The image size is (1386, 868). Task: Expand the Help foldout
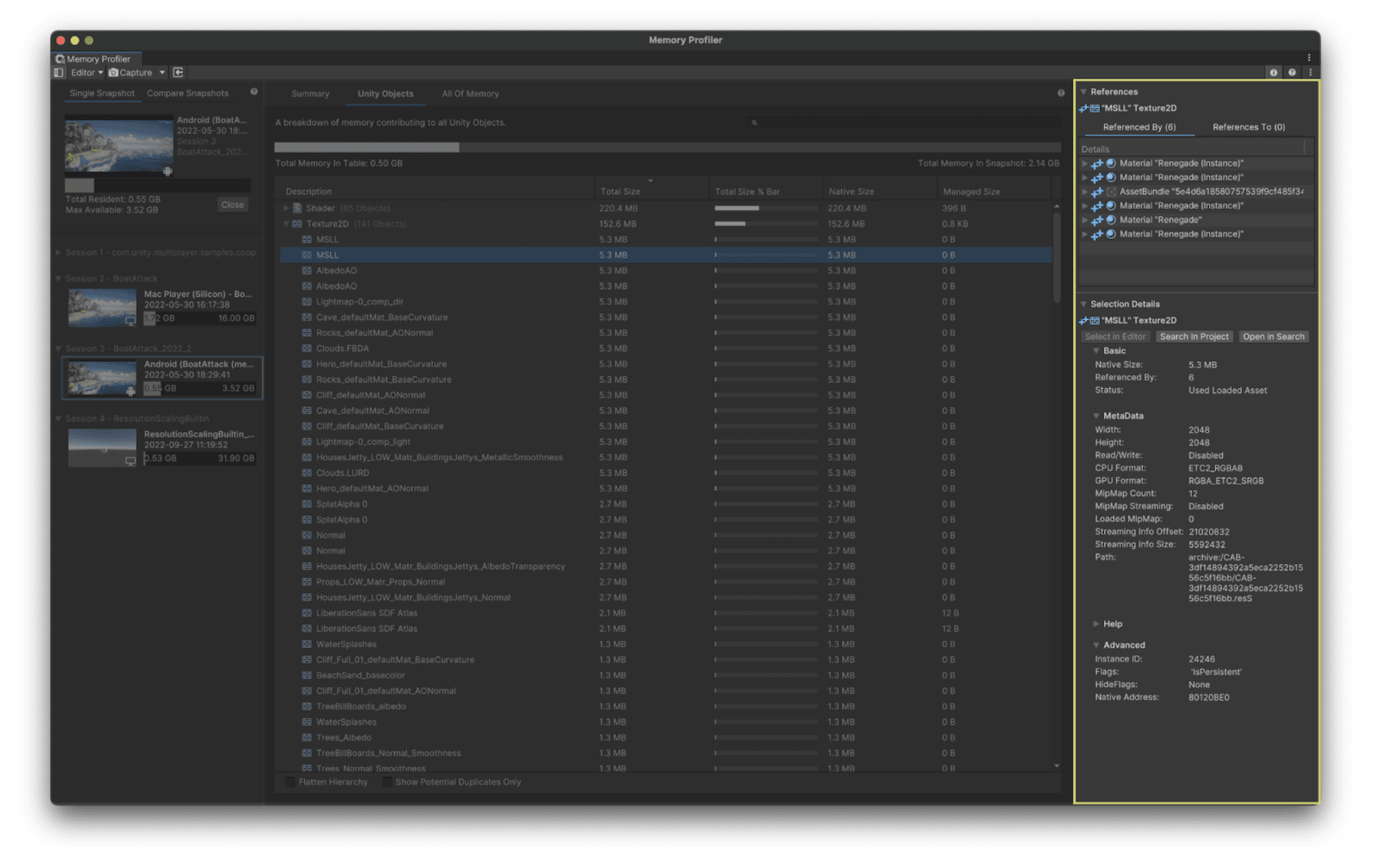point(1097,624)
